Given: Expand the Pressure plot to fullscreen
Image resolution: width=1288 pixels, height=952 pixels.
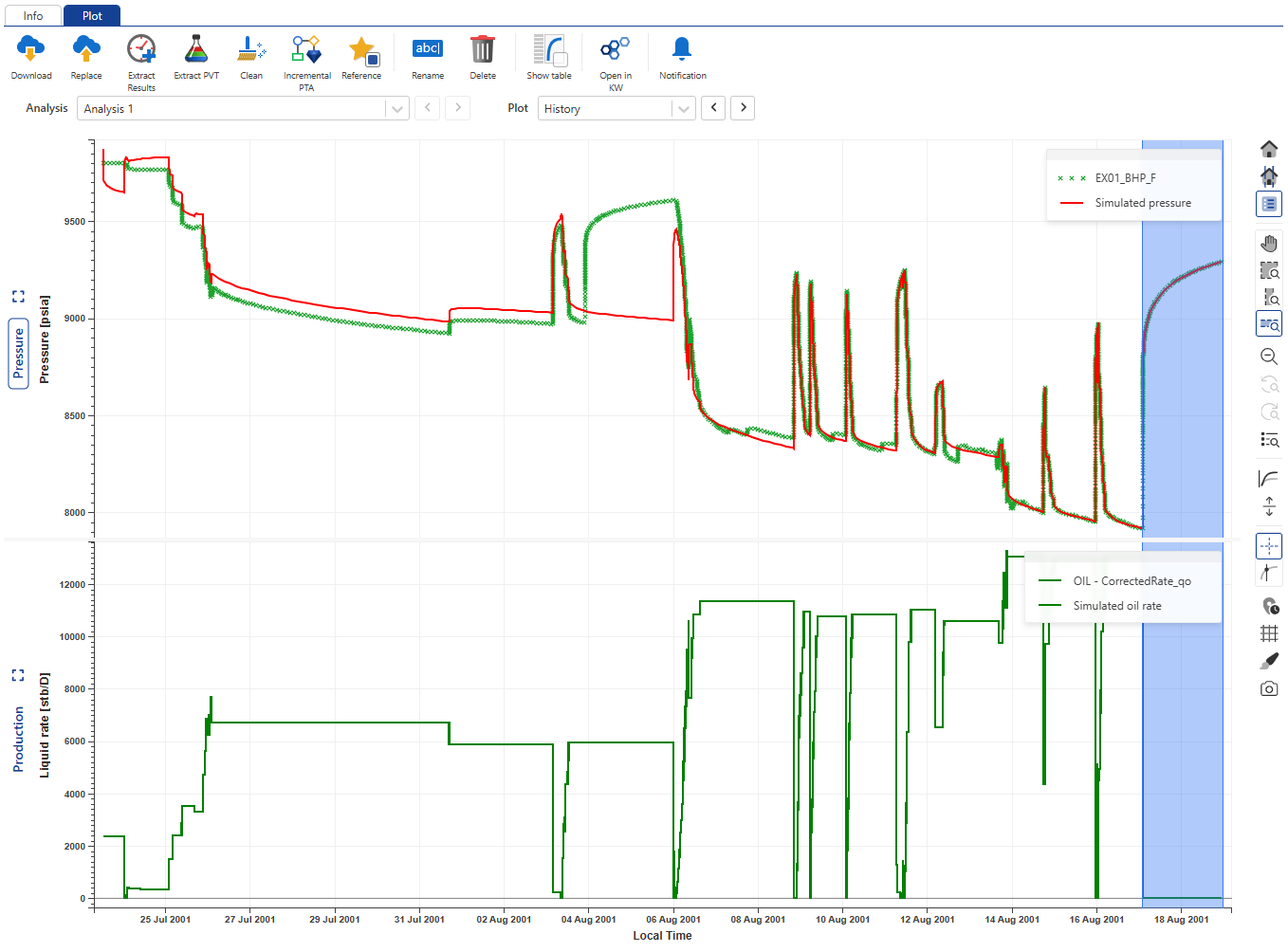Looking at the screenshot, I should pos(18,297).
